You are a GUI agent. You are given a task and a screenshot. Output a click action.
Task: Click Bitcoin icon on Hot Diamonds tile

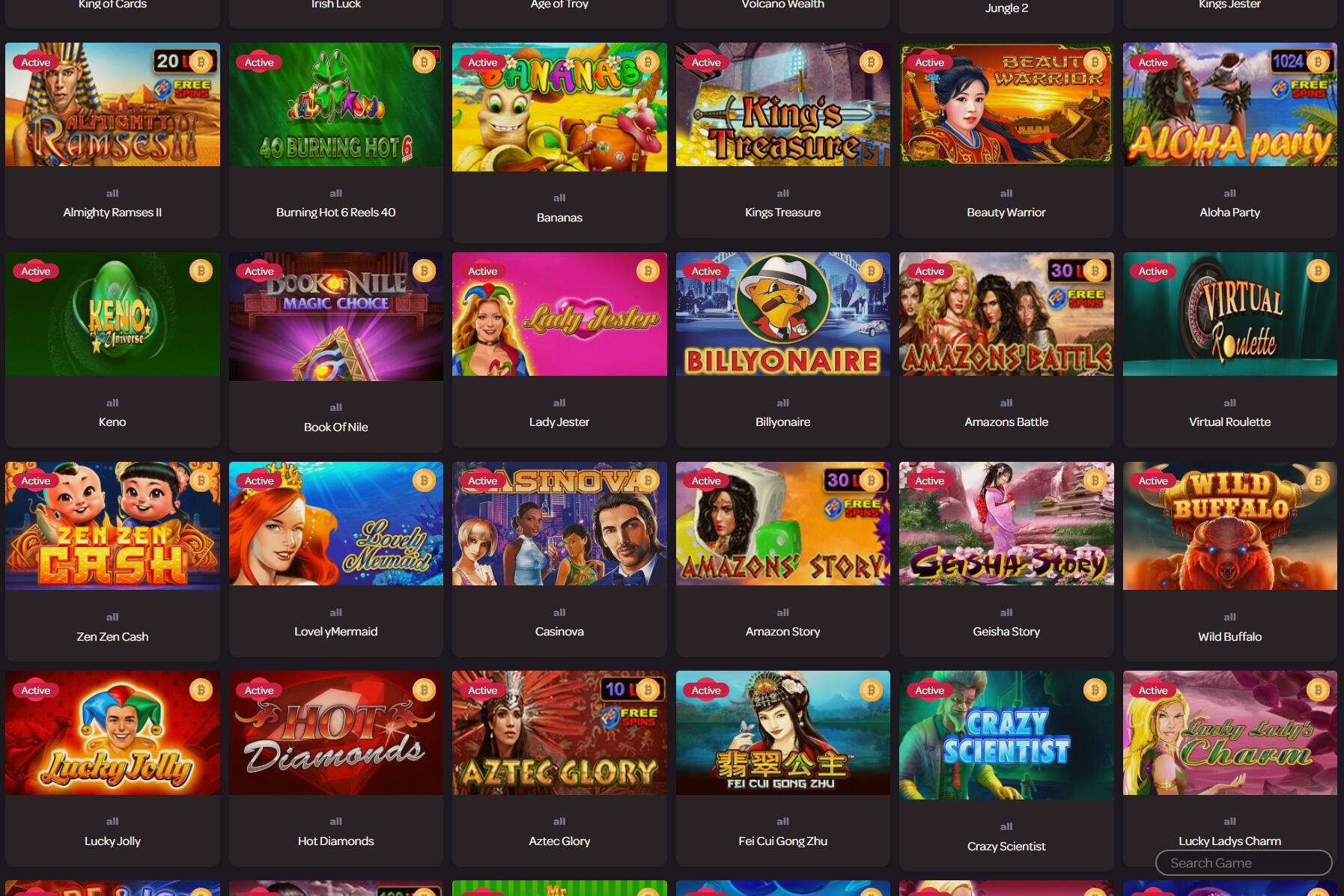424,690
